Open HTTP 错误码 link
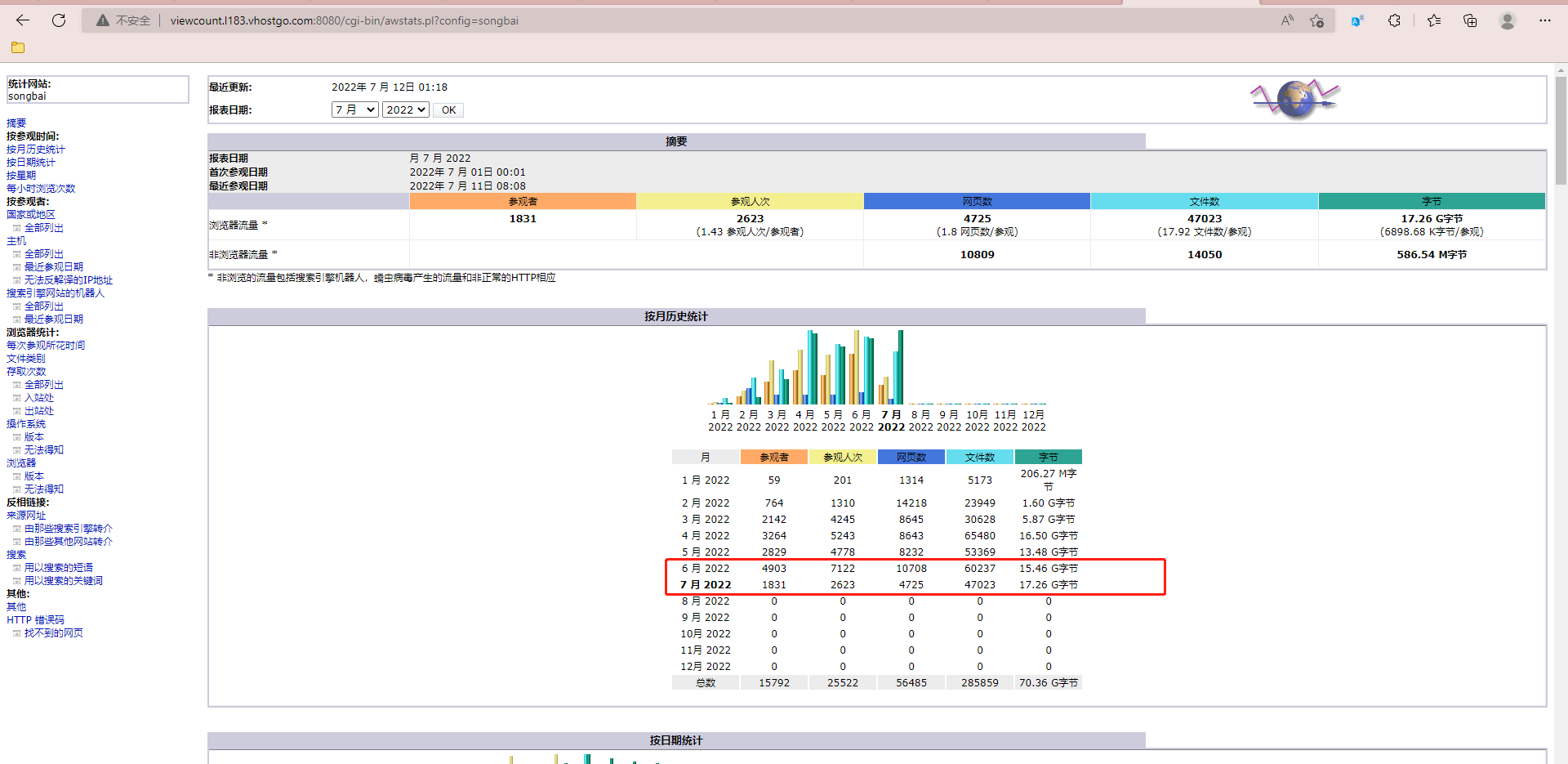1568x764 pixels. pyautogui.click(x=35, y=620)
